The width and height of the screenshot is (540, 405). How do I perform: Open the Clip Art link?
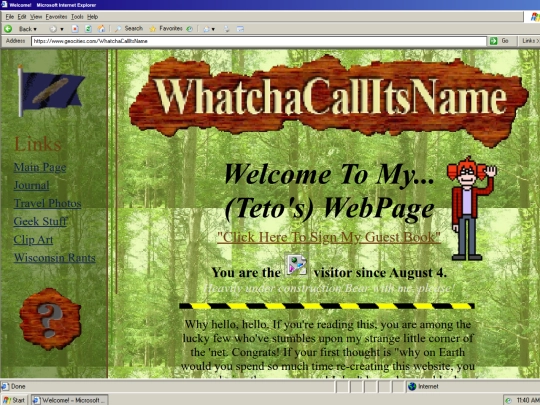click(33, 240)
